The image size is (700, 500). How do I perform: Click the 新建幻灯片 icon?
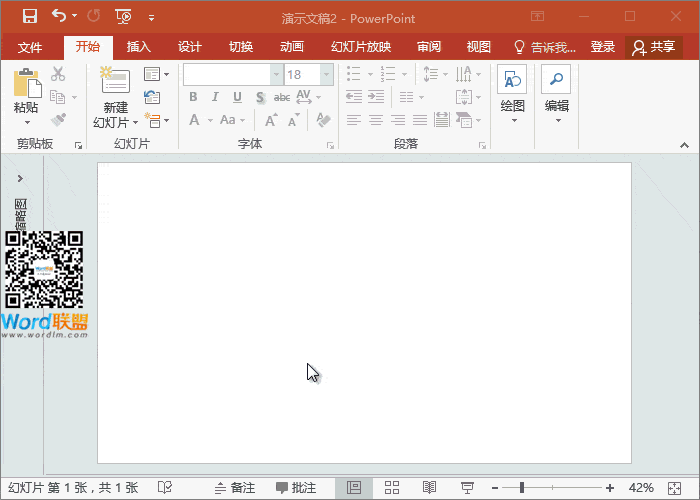point(115,80)
